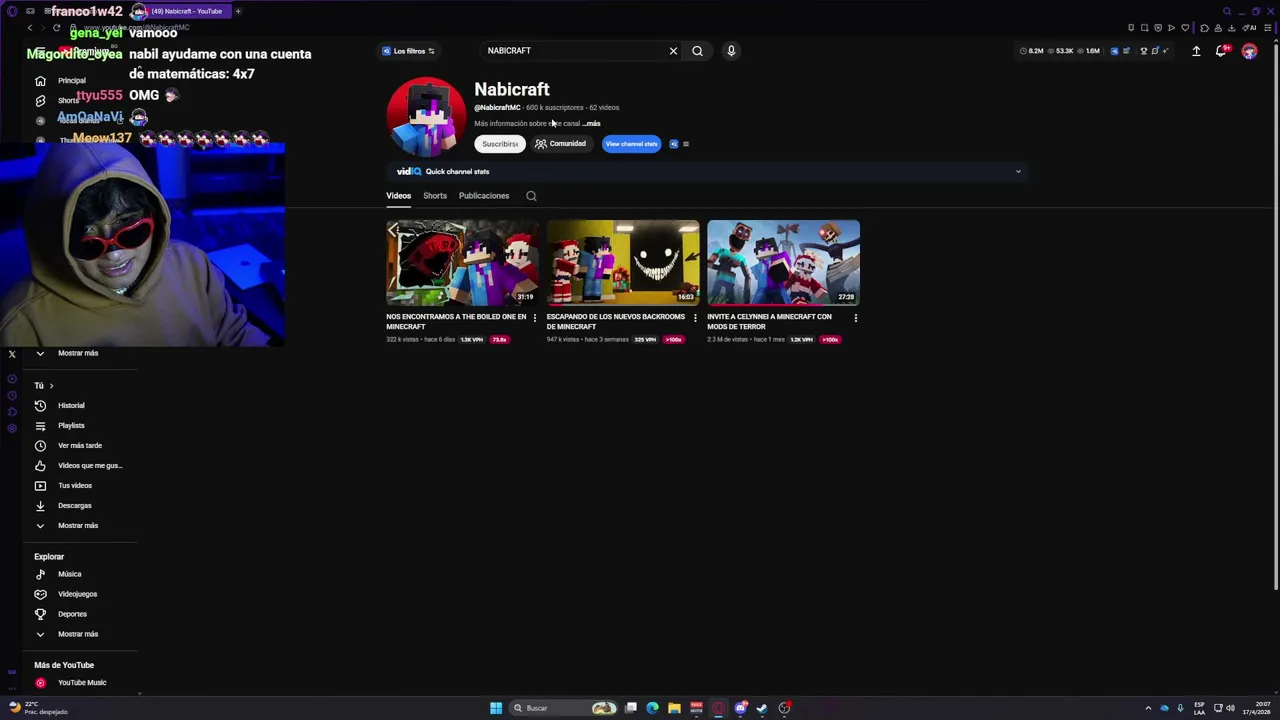1280x720 pixels.
Task: Open Microsoft Edge from taskbar
Action: point(652,708)
